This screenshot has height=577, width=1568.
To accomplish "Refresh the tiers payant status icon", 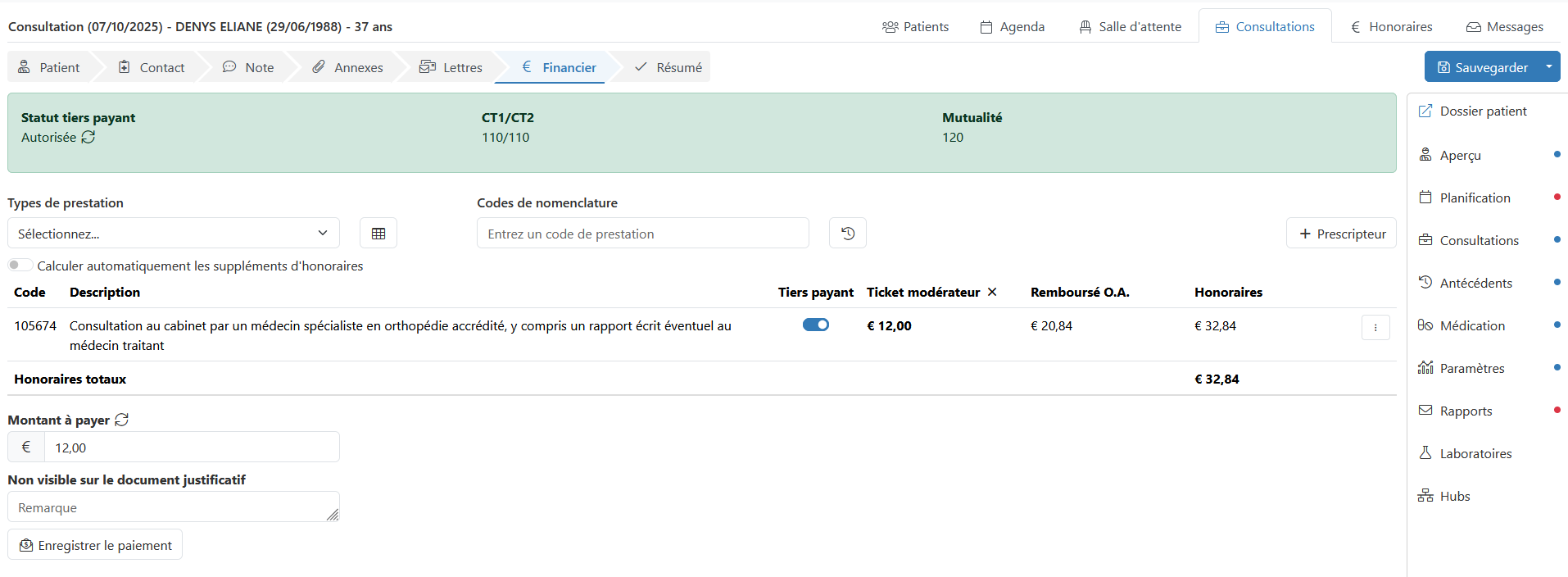I will (x=88, y=137).
